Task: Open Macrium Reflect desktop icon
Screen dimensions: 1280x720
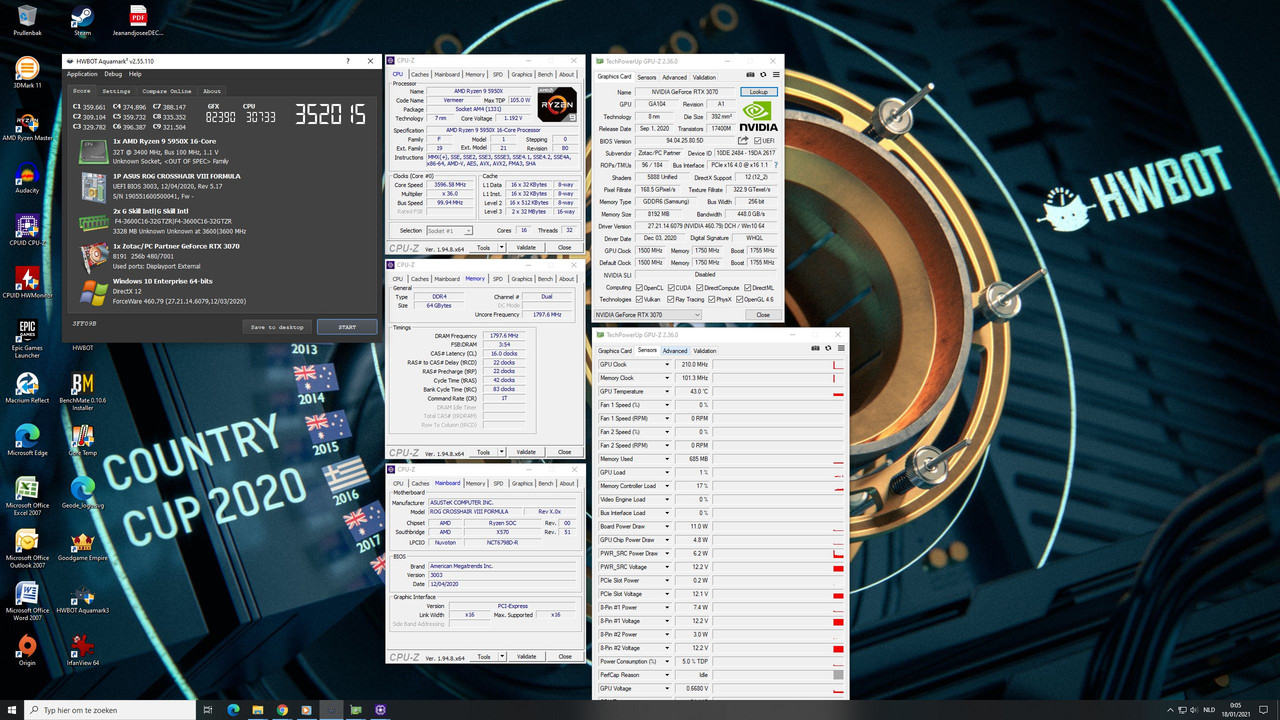Action: point(27,387)
